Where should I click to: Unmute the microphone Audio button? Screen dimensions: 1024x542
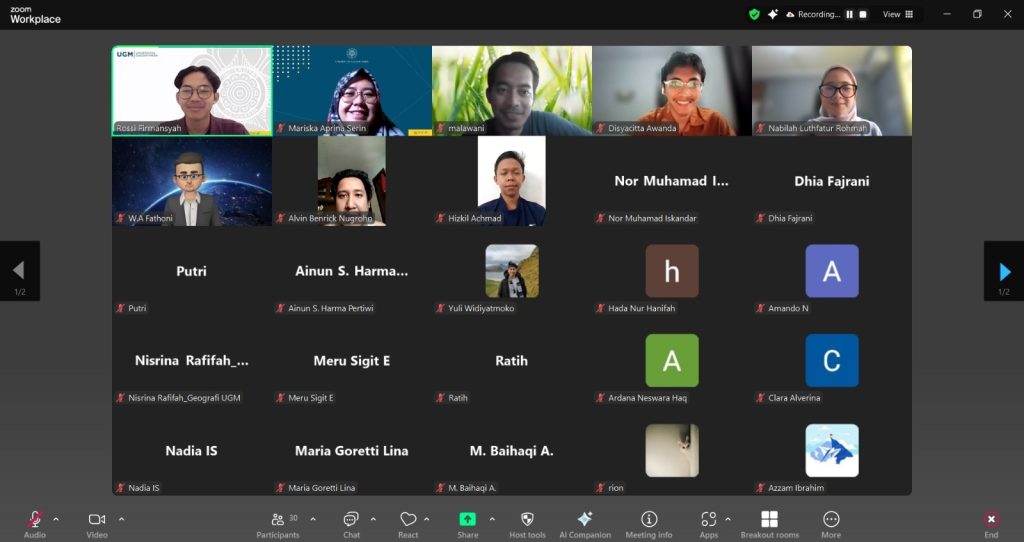coord(35,520)
